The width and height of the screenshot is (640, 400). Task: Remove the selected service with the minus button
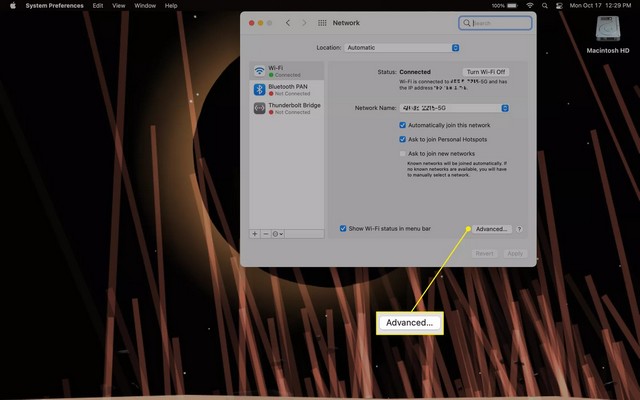point(265,233)
